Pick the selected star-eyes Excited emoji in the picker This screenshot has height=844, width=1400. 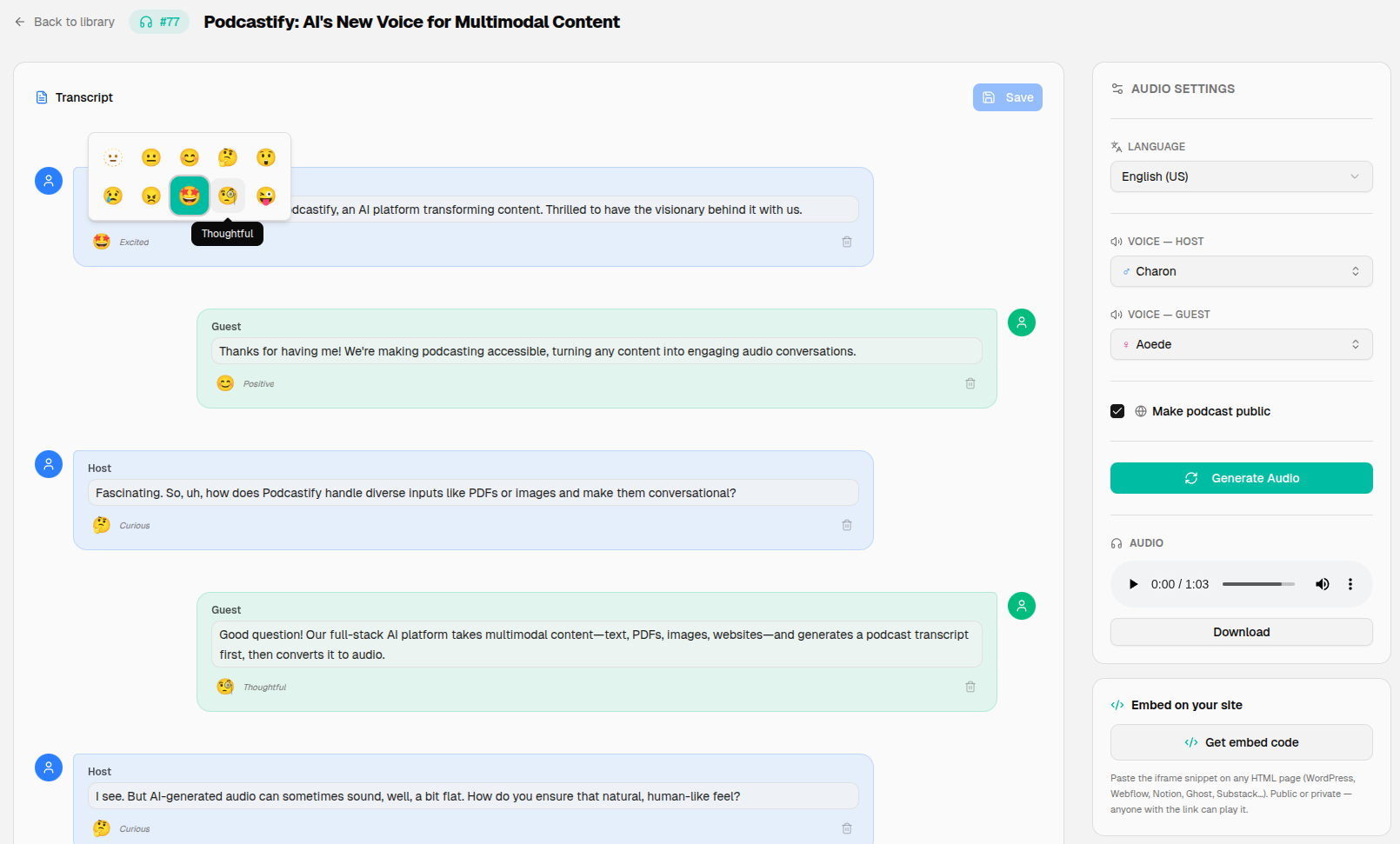click(190, 196)
